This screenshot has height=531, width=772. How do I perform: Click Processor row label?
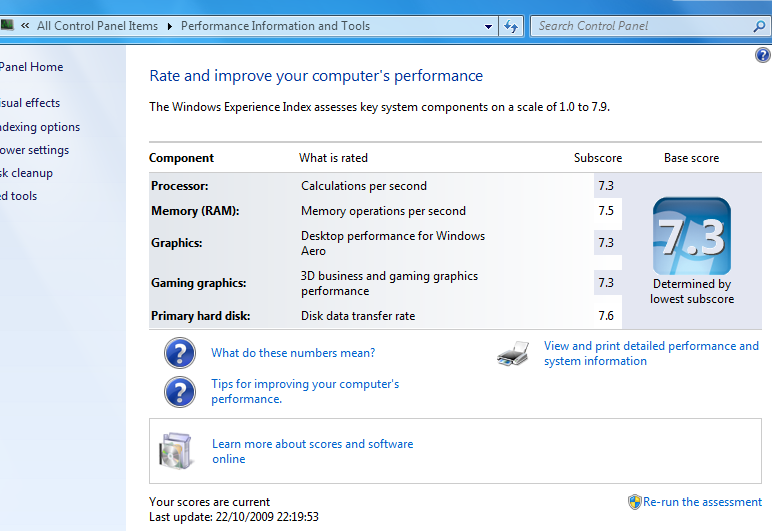coord(180,186)
